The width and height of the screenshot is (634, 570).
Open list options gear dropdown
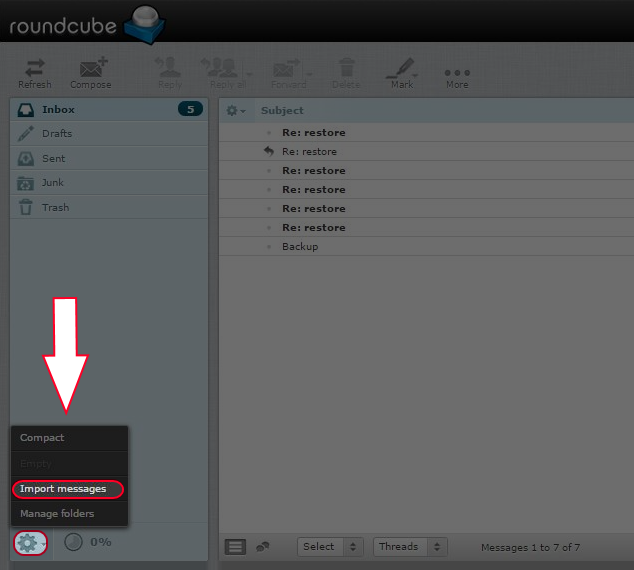pos(236,110)
